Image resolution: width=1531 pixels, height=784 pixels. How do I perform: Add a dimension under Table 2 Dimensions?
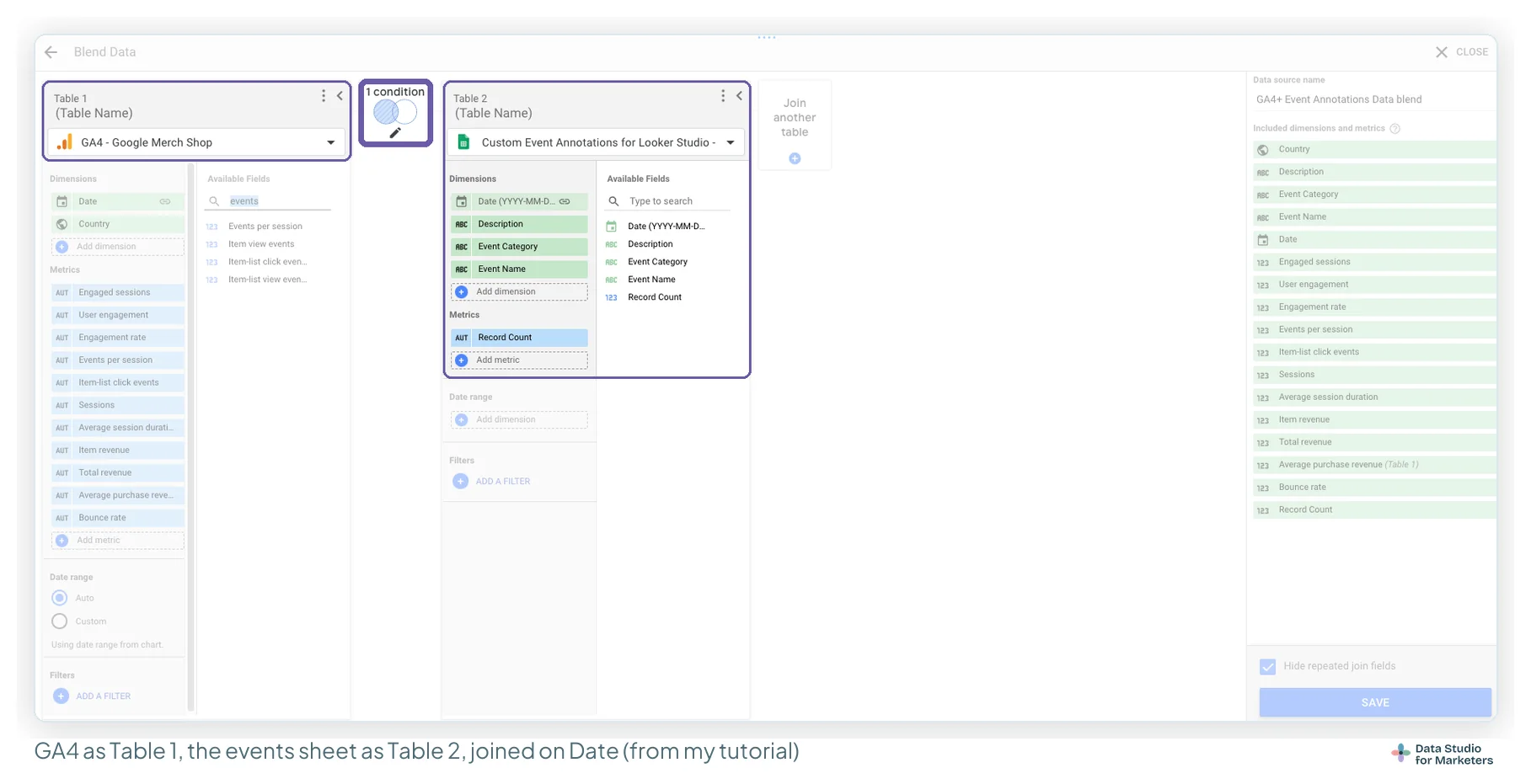click(x=519, y=291)
